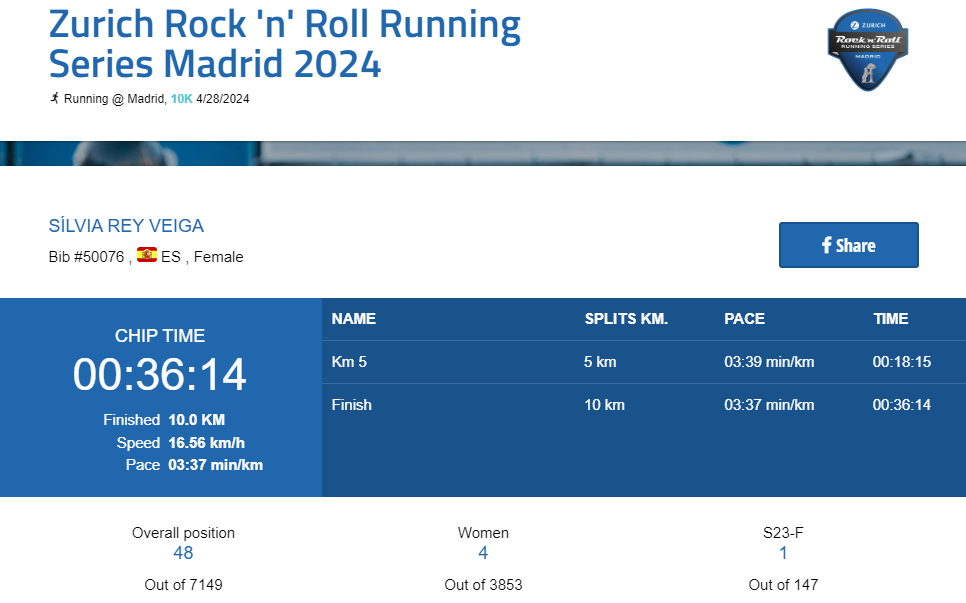
Task: Click the Finished 10.0 KM value
Action: (x=197, y=419)
